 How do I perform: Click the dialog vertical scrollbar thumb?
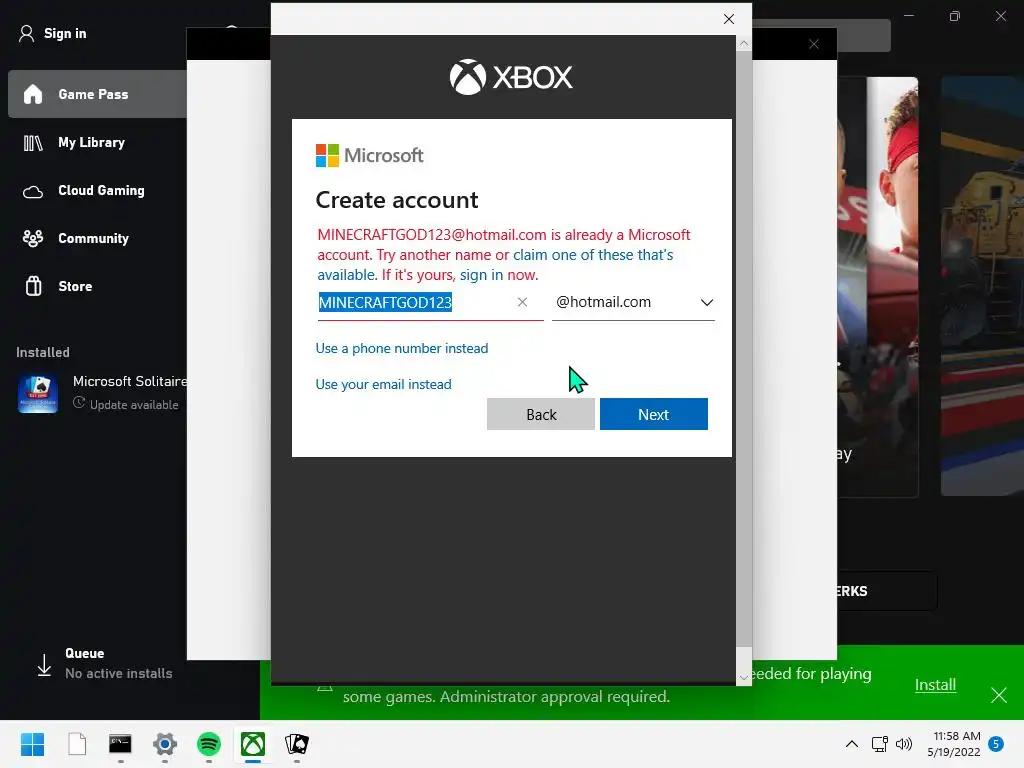coord(744,349)
